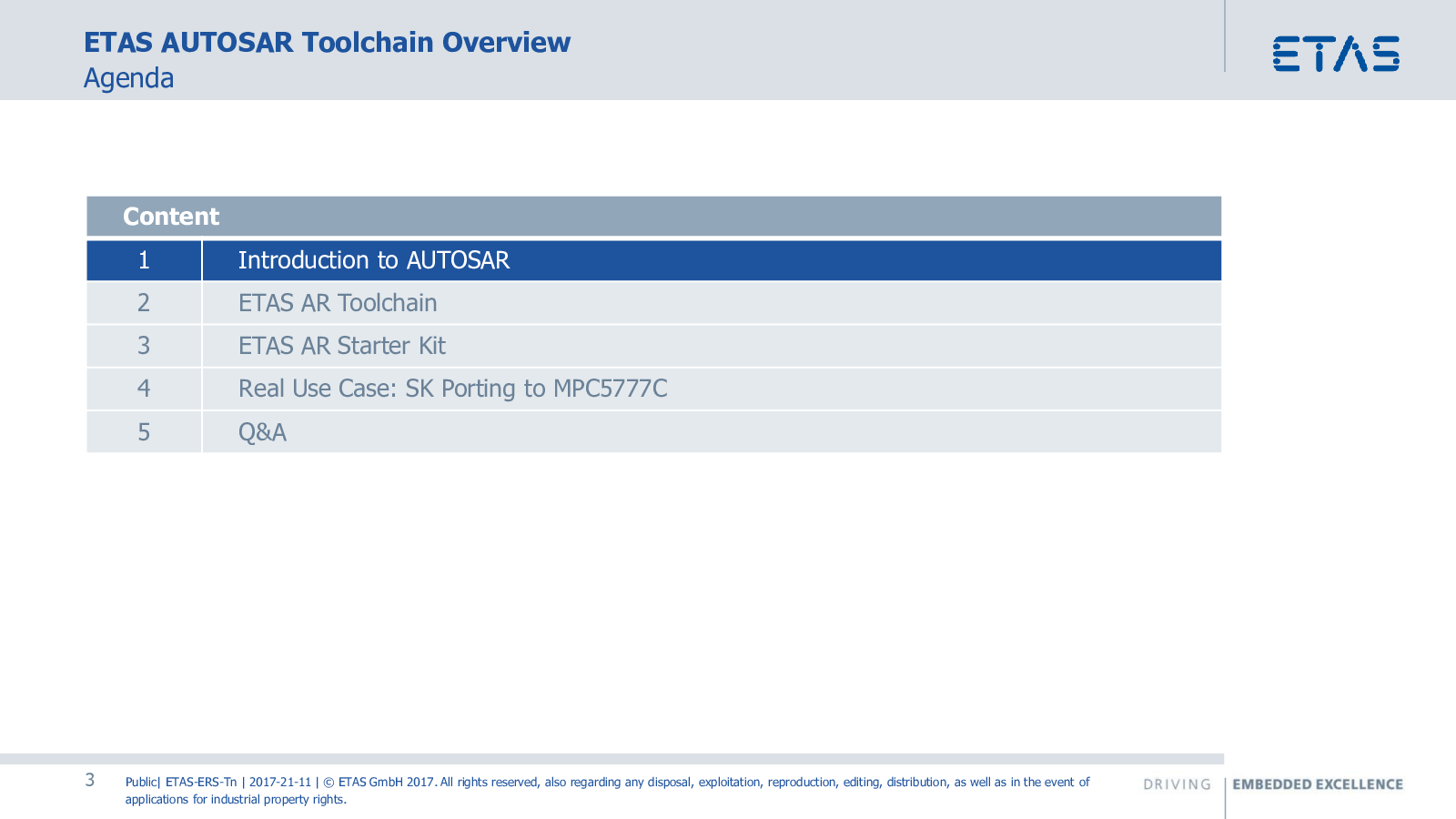Click 'Real Use Case: SK Porting to MPC5777C'
This screenshot has height=819, width=1456.
pyautogui.click(x=452, y=389)
